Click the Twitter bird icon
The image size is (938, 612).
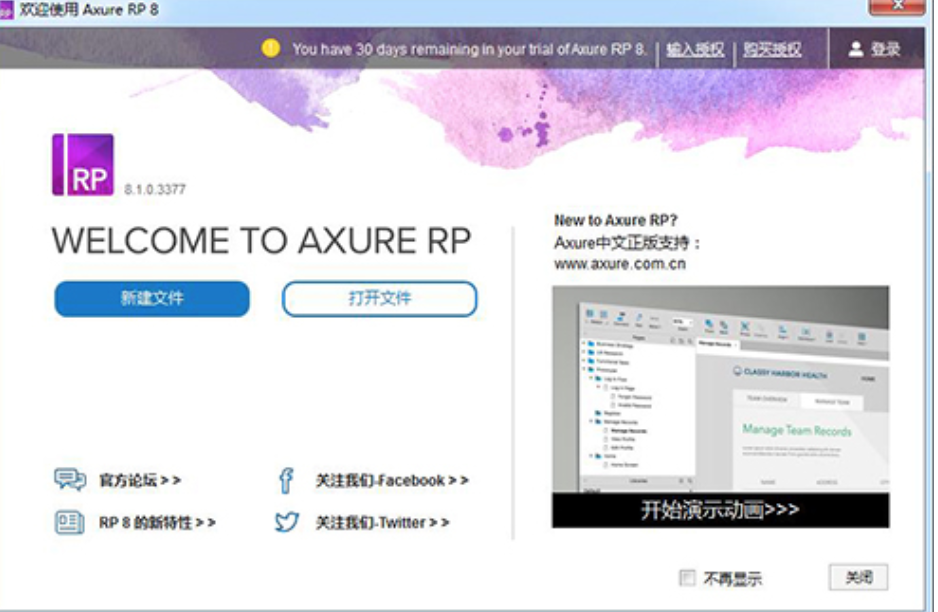click(287, 522)
